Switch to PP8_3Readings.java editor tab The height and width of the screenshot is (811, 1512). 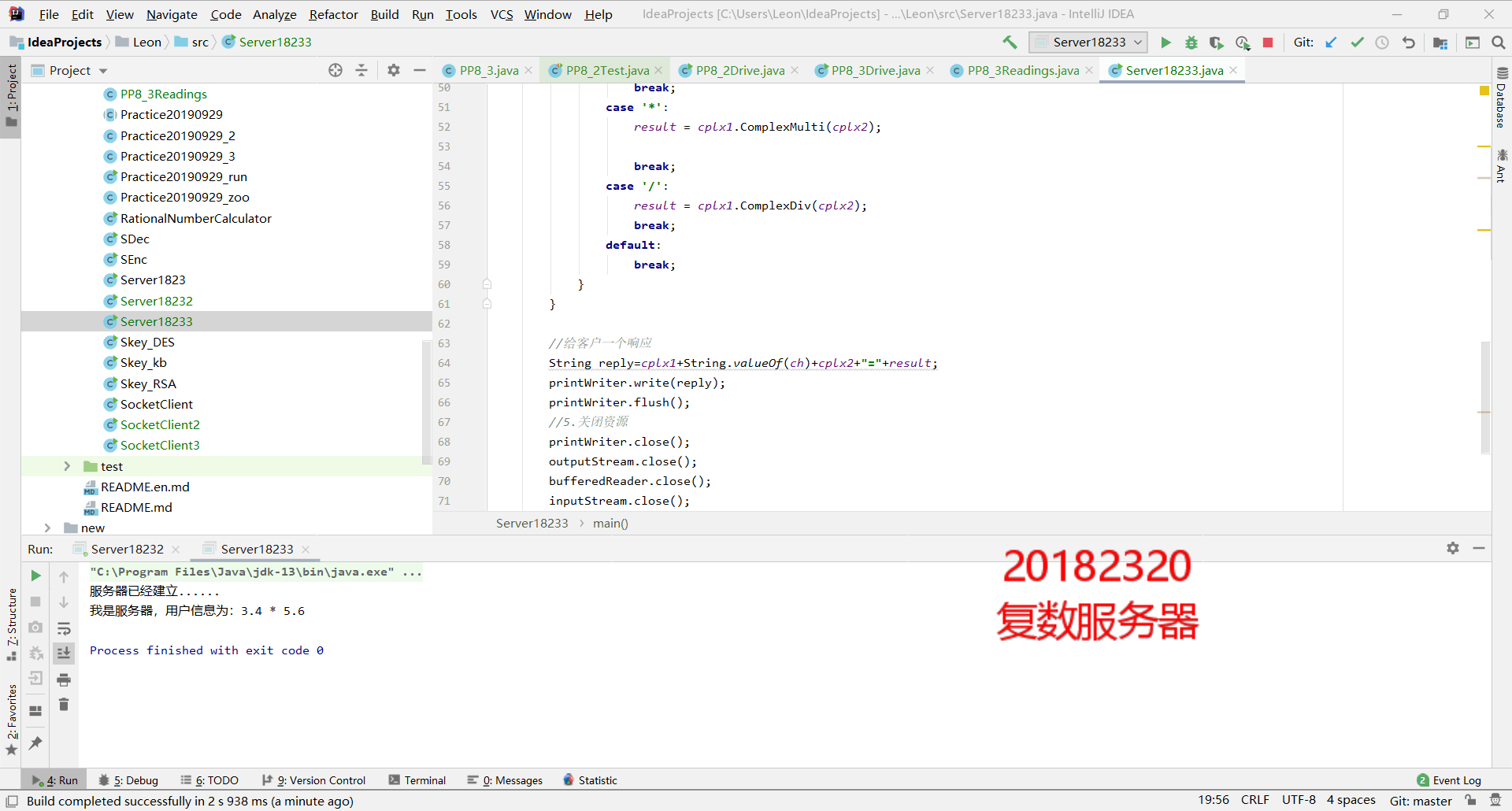(1023, 70)
